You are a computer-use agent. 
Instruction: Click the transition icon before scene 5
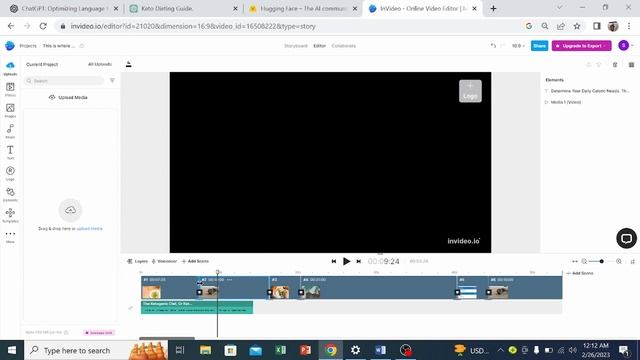tap(457, 292)
